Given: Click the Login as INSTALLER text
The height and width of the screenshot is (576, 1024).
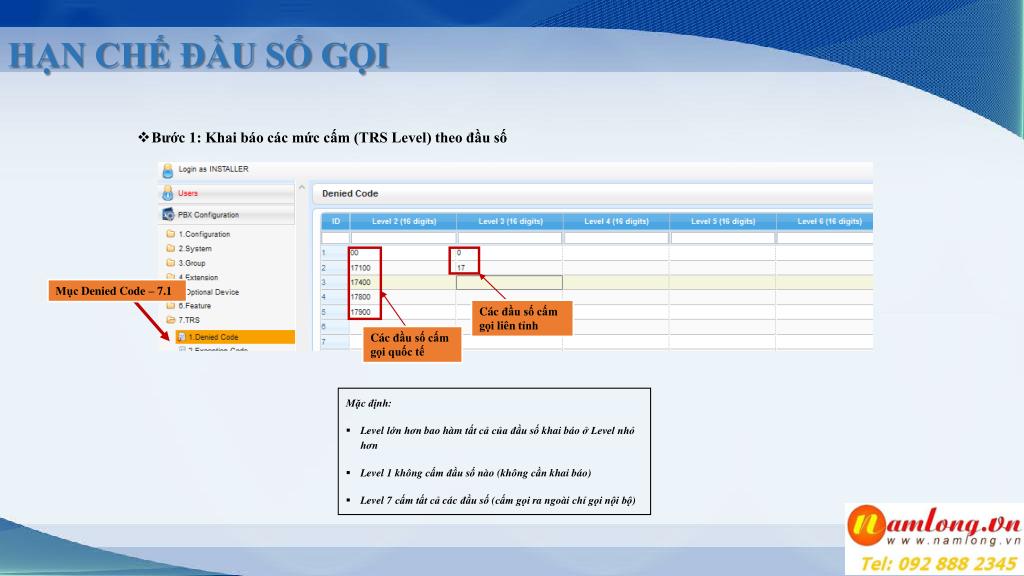Looking at the screenshot, I should pos(214,169).
